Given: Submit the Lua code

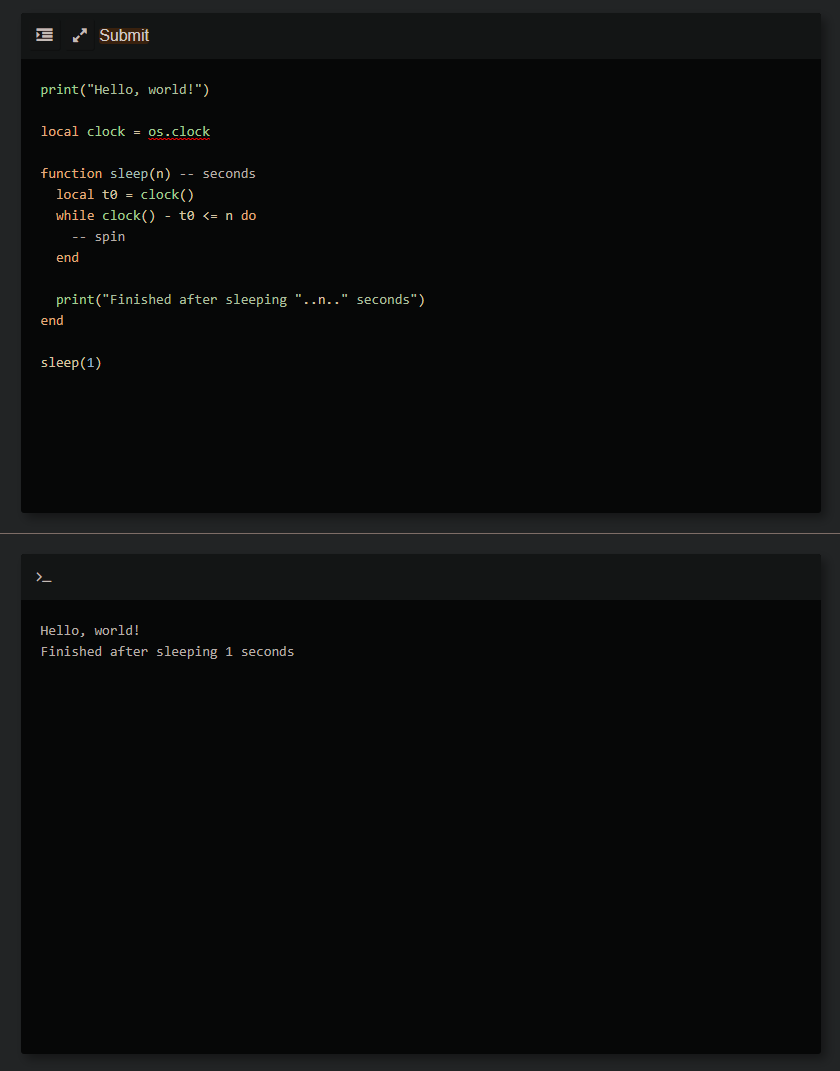Looking at the screenshot, I should click(x=124, y=36).
